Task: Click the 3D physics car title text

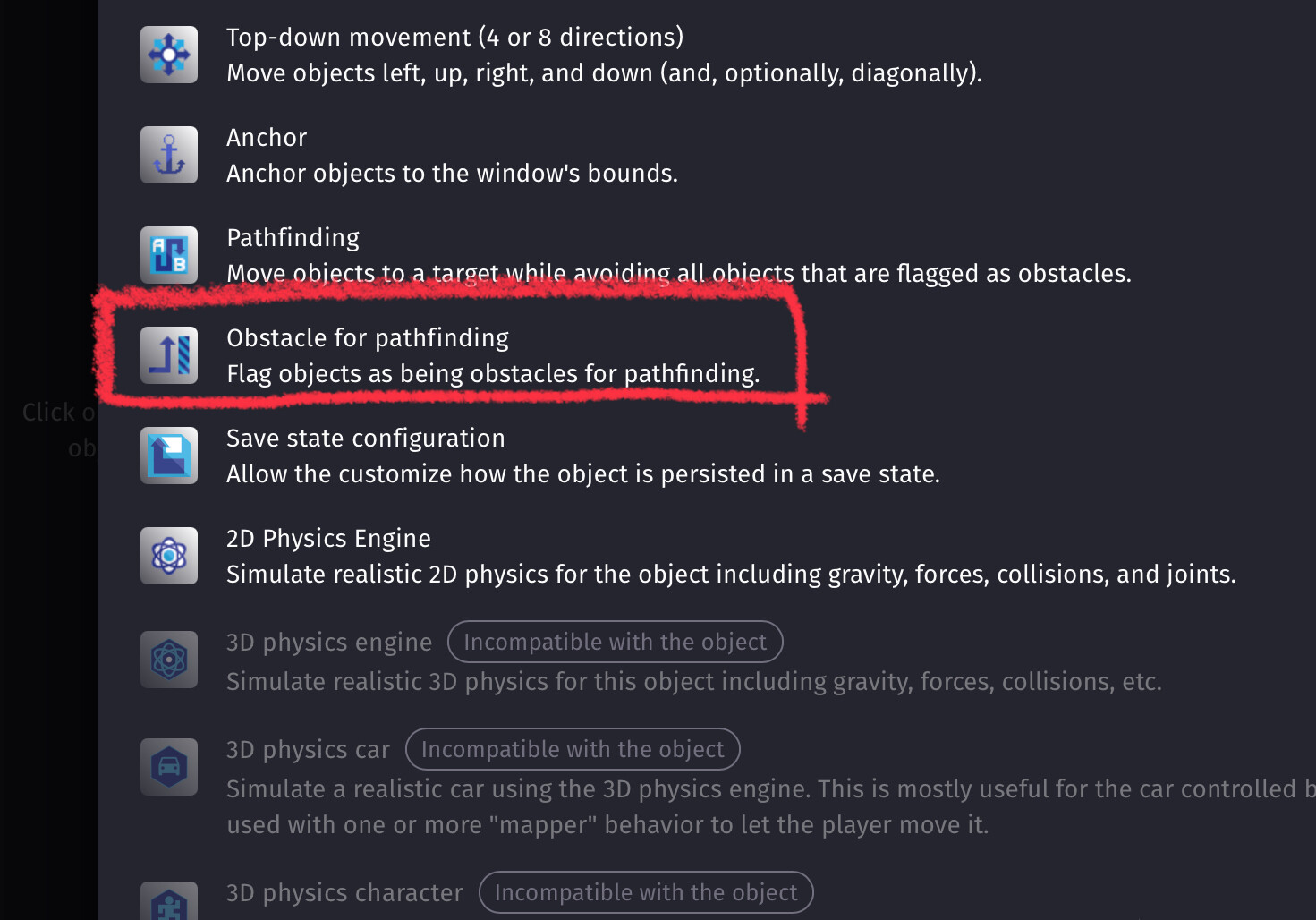Action: click(308, 749)
